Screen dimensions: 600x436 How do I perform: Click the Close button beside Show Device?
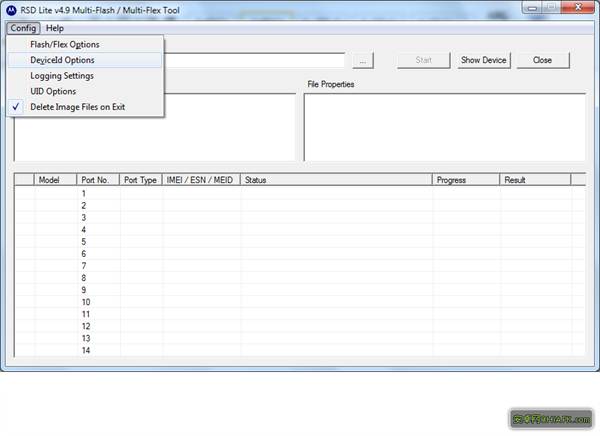pos(543,60)
